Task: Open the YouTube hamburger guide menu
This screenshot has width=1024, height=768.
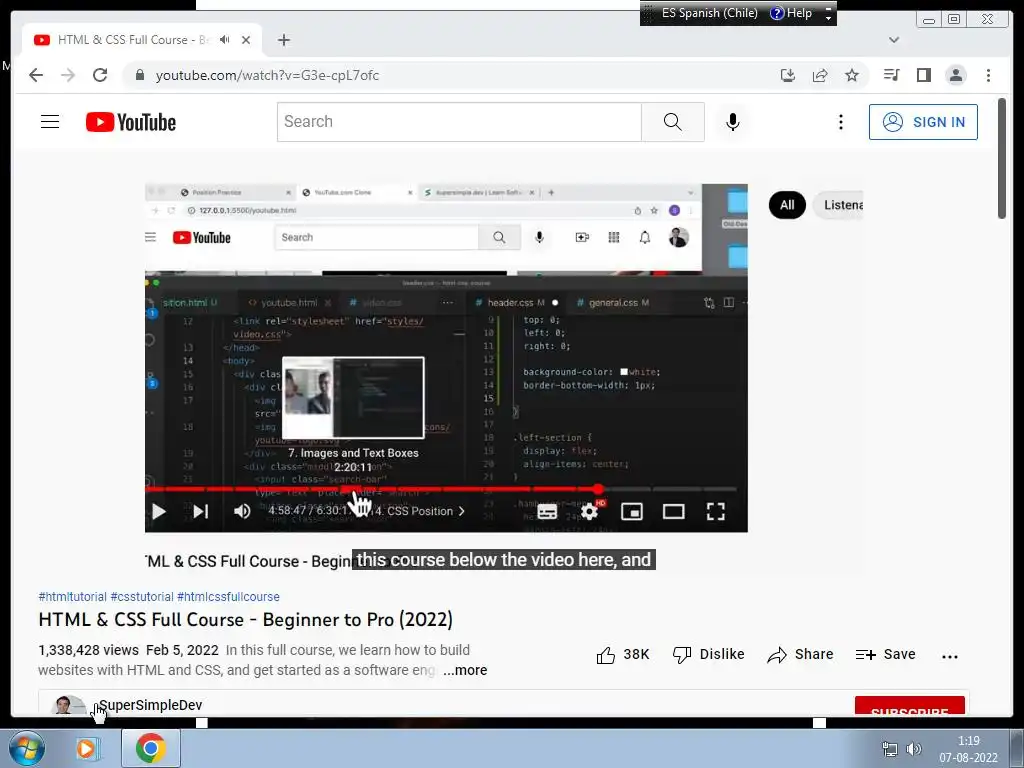Action: pyautogui.click(x=50, y=121)
